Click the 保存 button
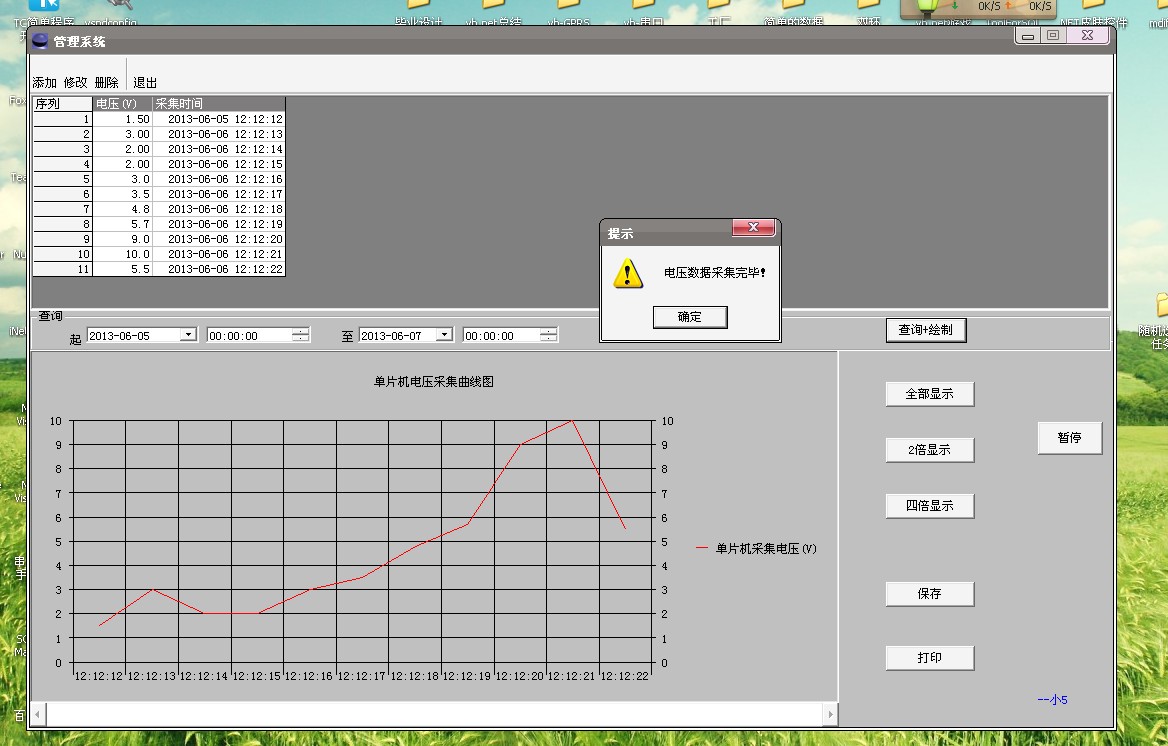This screenshot has height=746, width=1168. tap(930, 594)
